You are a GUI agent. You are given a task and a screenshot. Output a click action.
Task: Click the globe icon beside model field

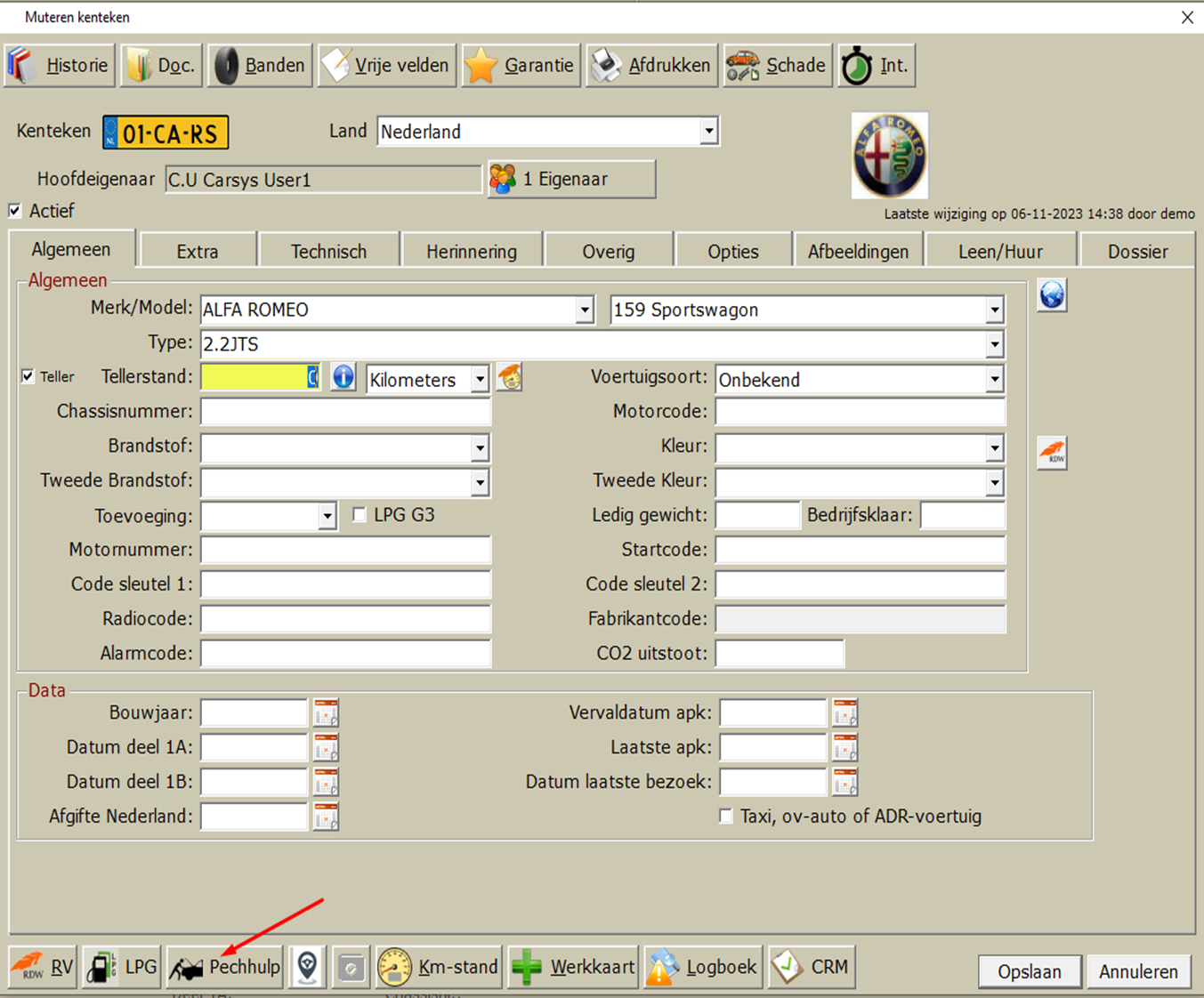pyautogui.click(x=1052, y=294)
